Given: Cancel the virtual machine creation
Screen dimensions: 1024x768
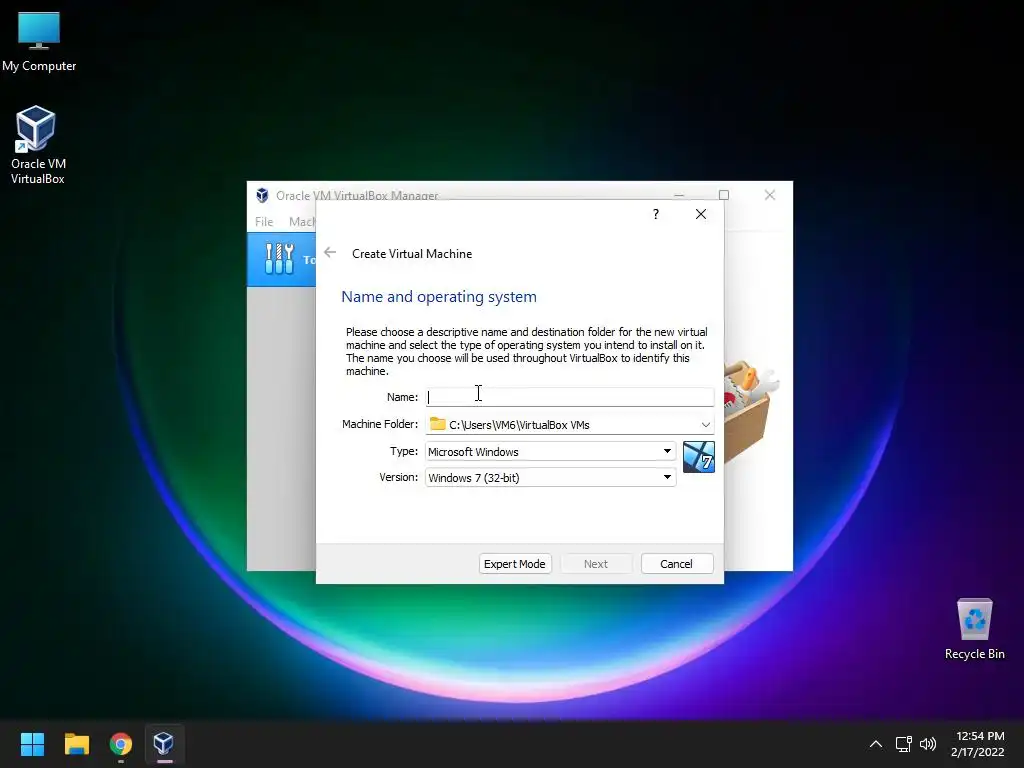Looking at the screenshot, I should click(677, 564).
